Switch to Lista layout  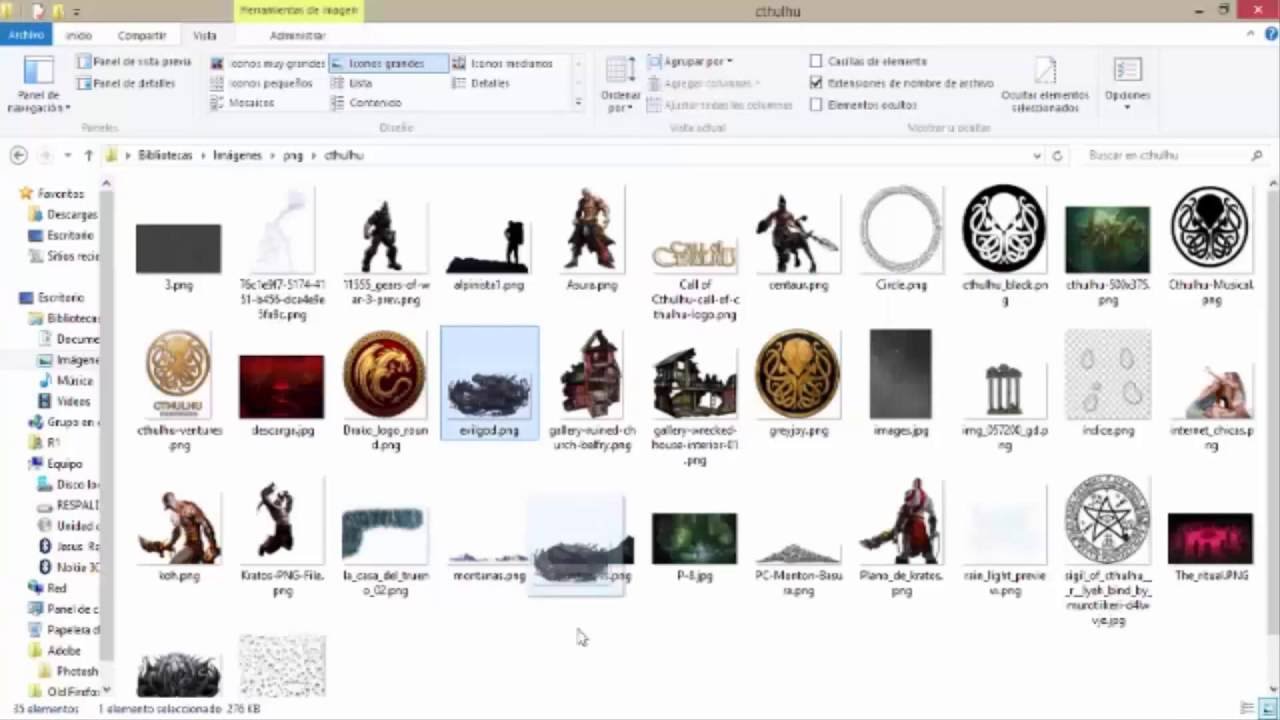[x=351, y=83]
